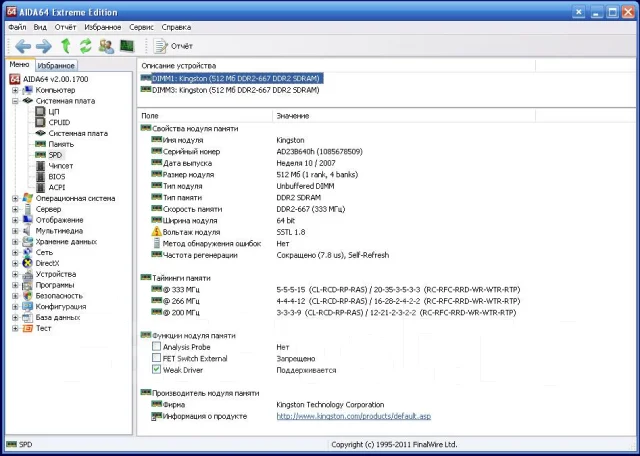Click the Отображение monitor icon
This screenshot has width=640, height=456.
click(x=27, y=220)
